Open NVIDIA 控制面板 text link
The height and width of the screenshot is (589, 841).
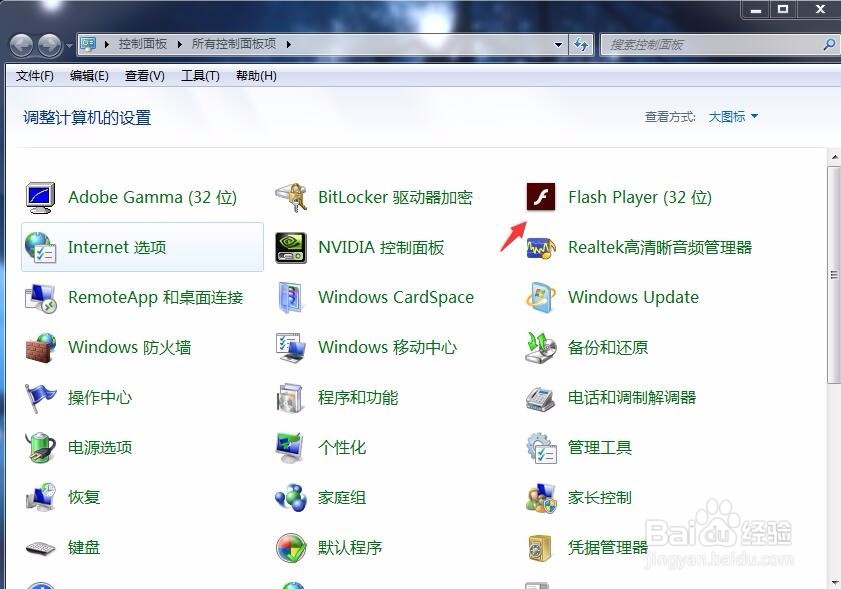(381, 247)
